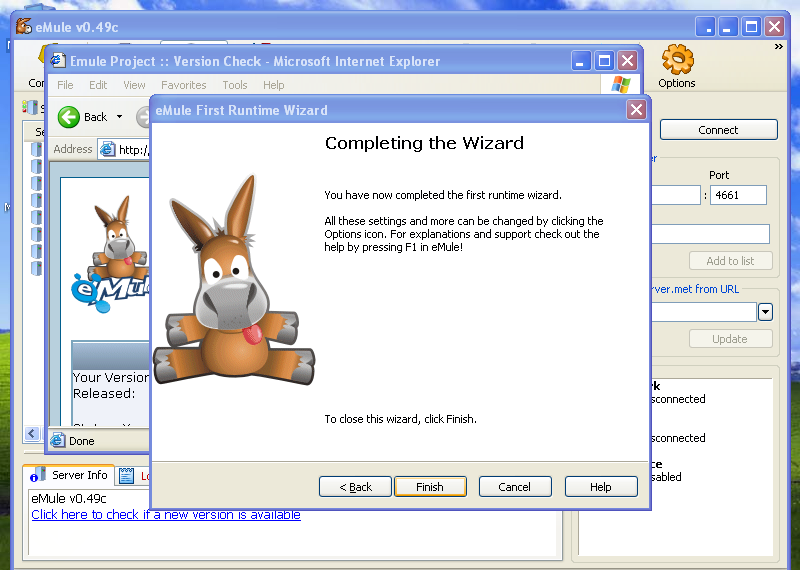Click the Update server.met button
Image resolution: width=800 pixels, height=570 pixels.
[x=730, y=339]
